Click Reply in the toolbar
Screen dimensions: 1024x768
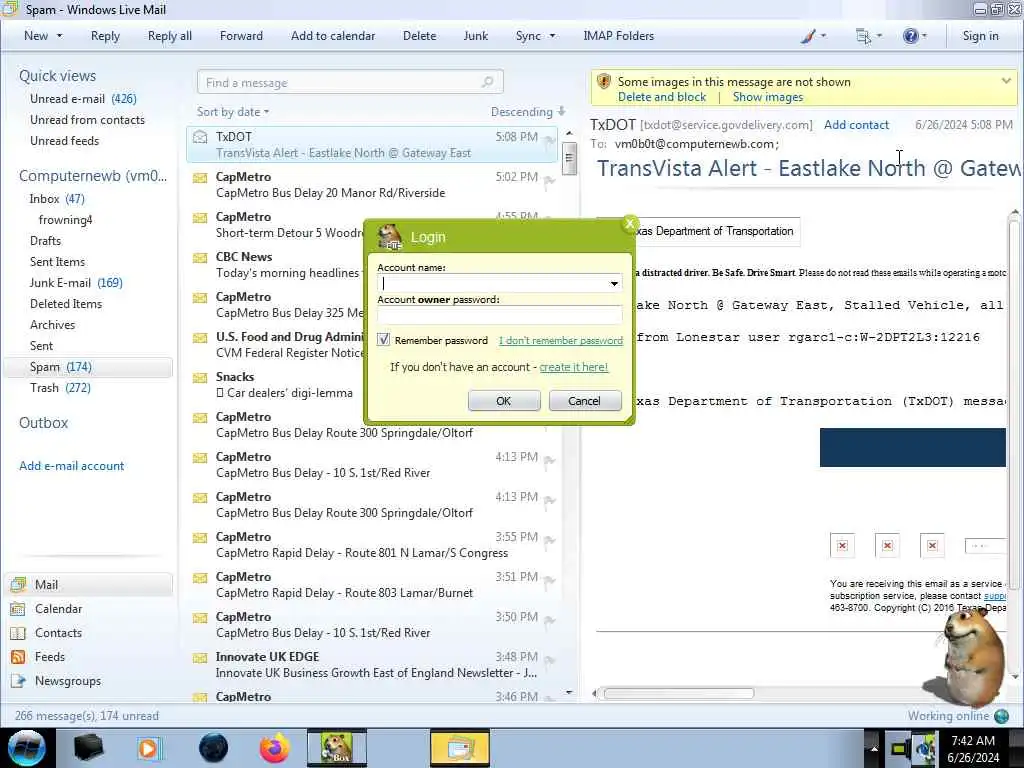[105, 36]
